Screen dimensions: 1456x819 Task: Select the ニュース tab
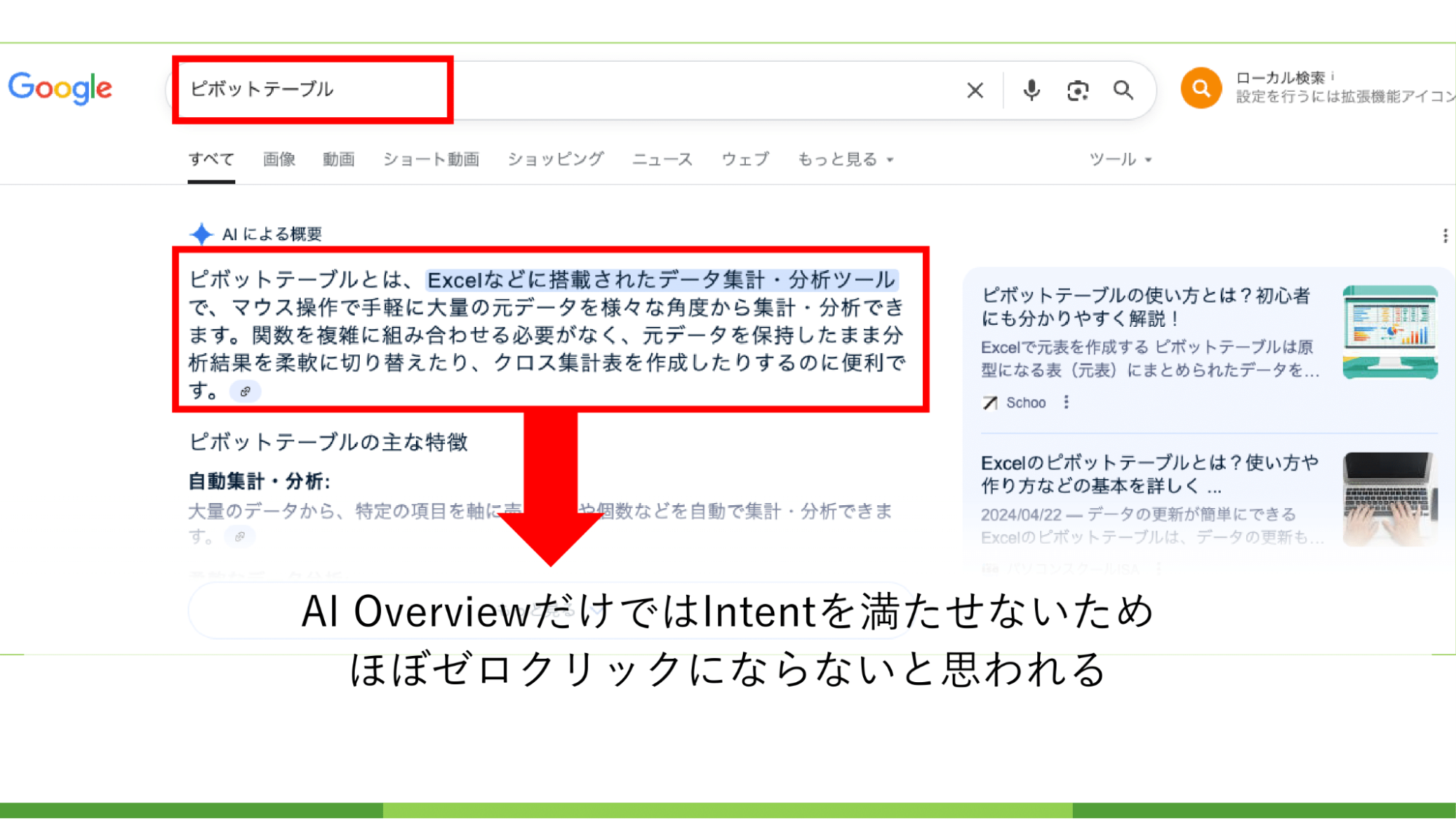click(662, 159)
